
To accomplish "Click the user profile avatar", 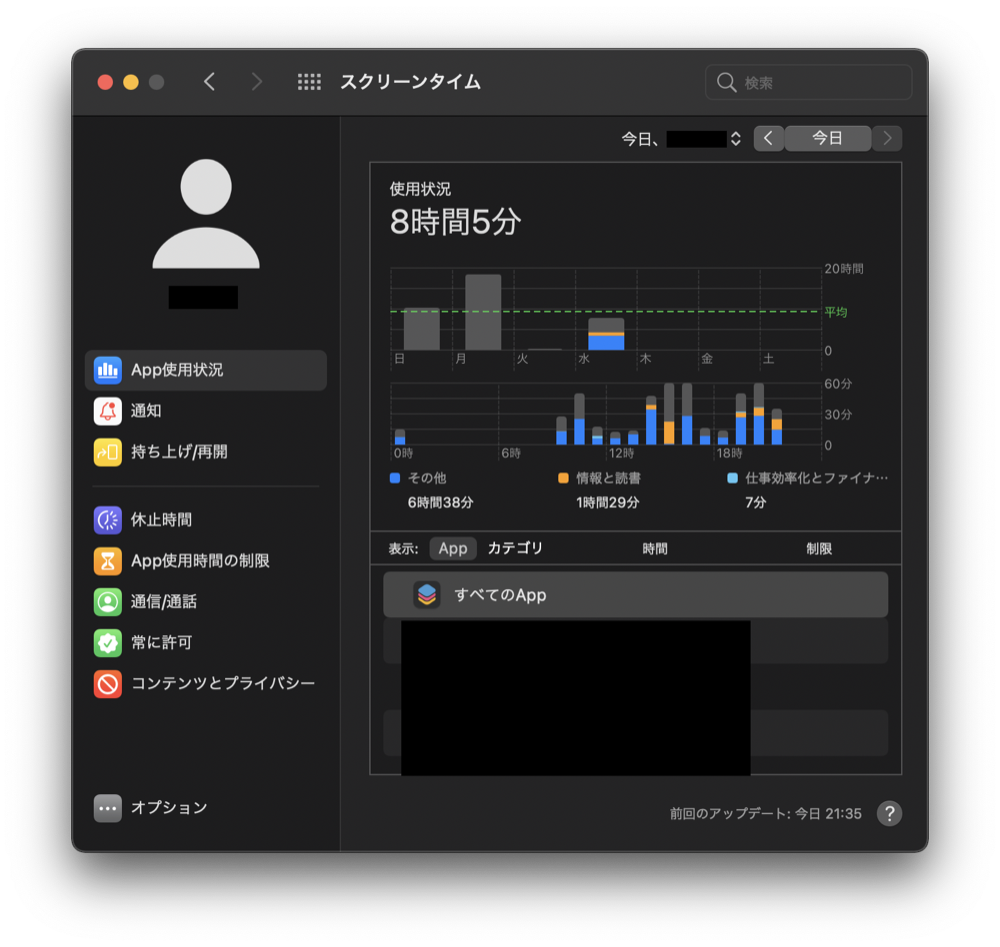I will click(x=206, y=214).
